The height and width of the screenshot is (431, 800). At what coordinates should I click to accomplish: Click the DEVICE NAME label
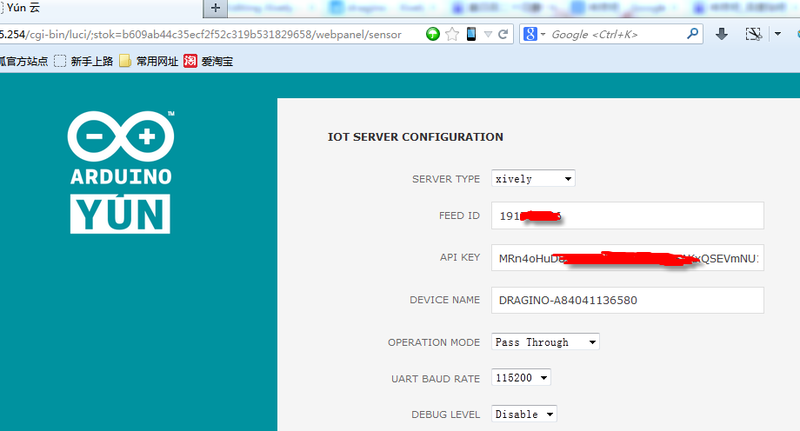coord(444,300)
